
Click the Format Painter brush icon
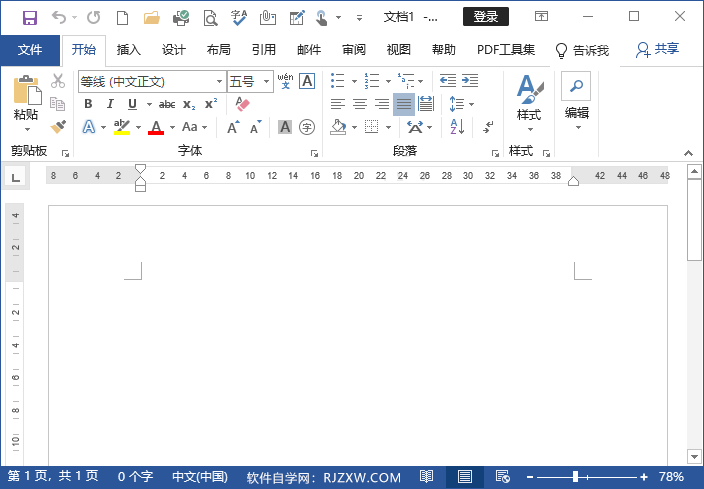pos(58,127)
